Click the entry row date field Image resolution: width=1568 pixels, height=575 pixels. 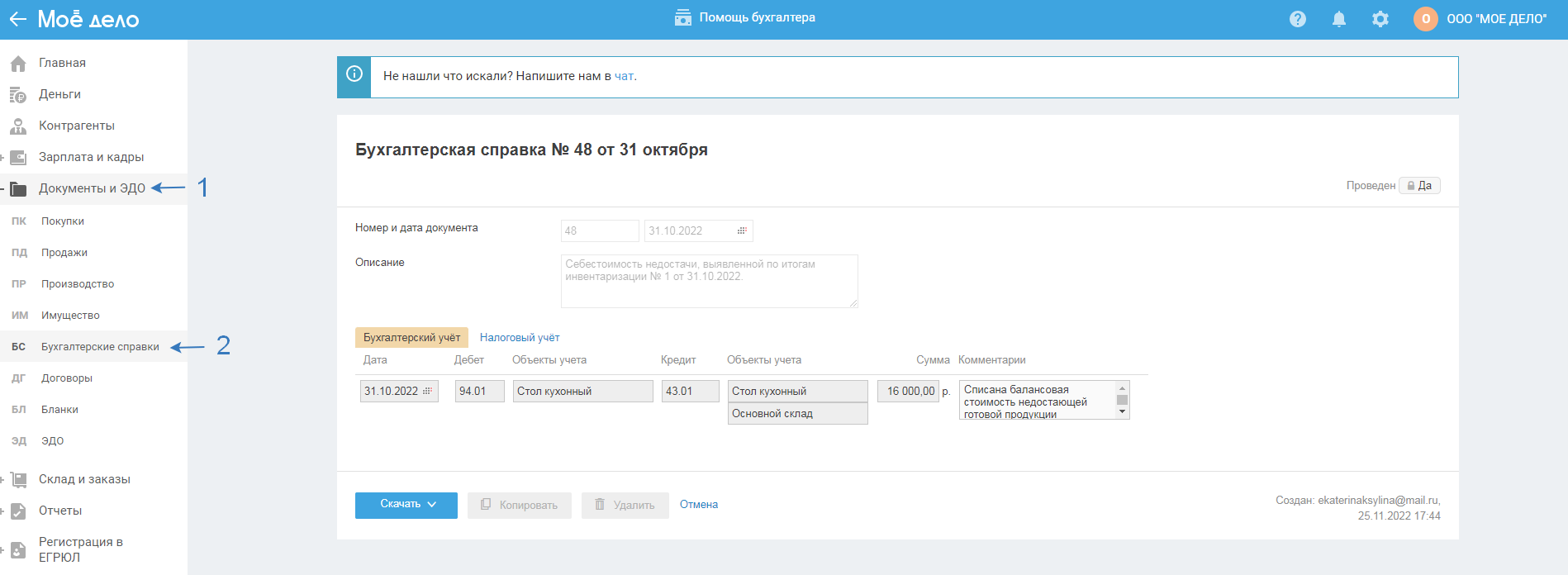(399, 391)
